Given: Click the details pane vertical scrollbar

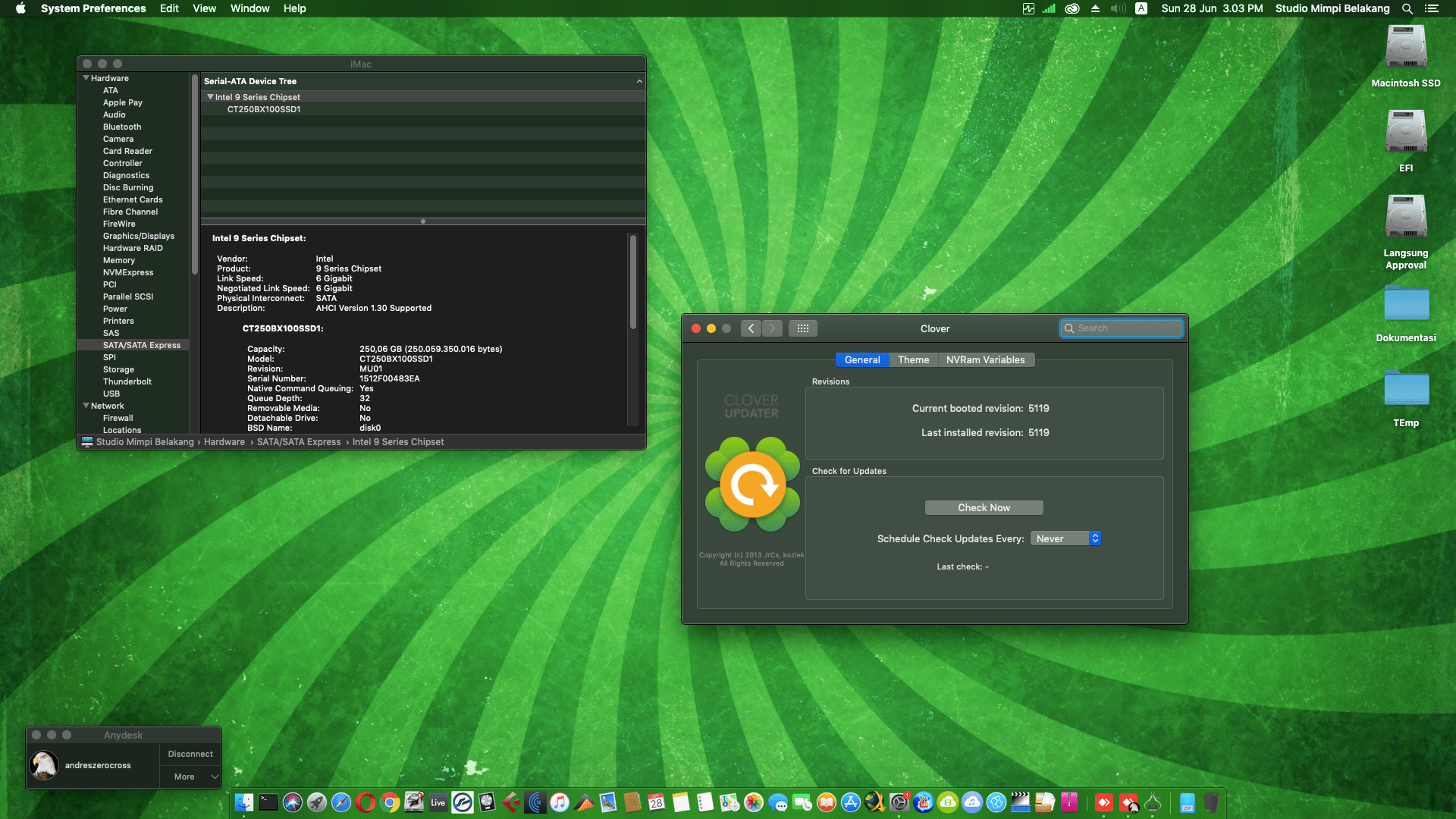Looking at the screenshot, I should tap(632, 282).
